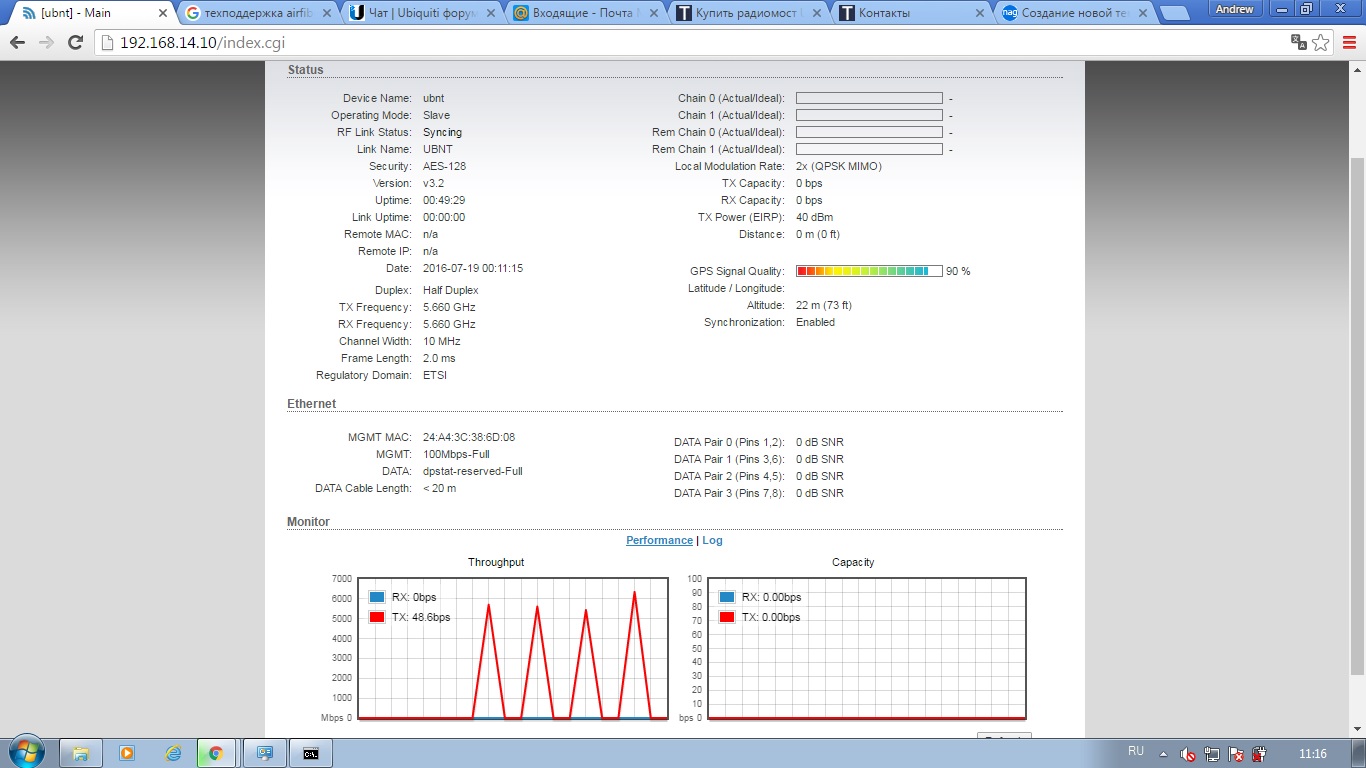Switch to the Создание новой темы tab
This screenshot has height=768, width=1366.
[1077, 13]
